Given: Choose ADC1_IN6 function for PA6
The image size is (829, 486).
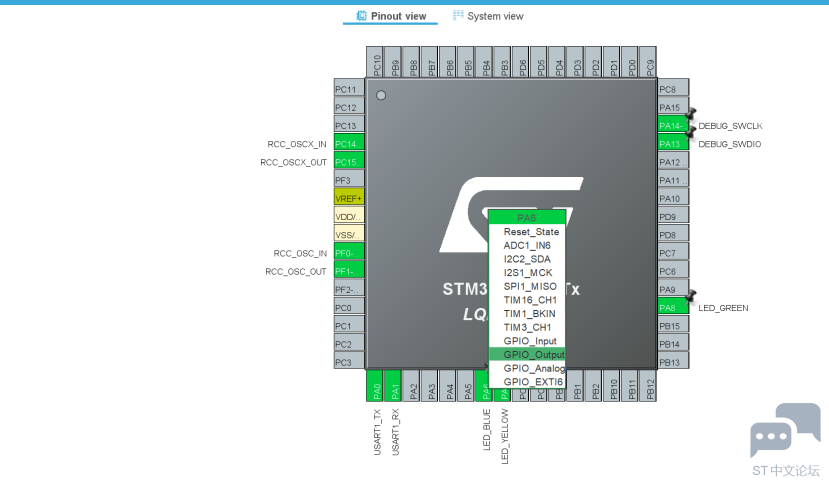Looking at the screenshot, I should tap(527, 245).
